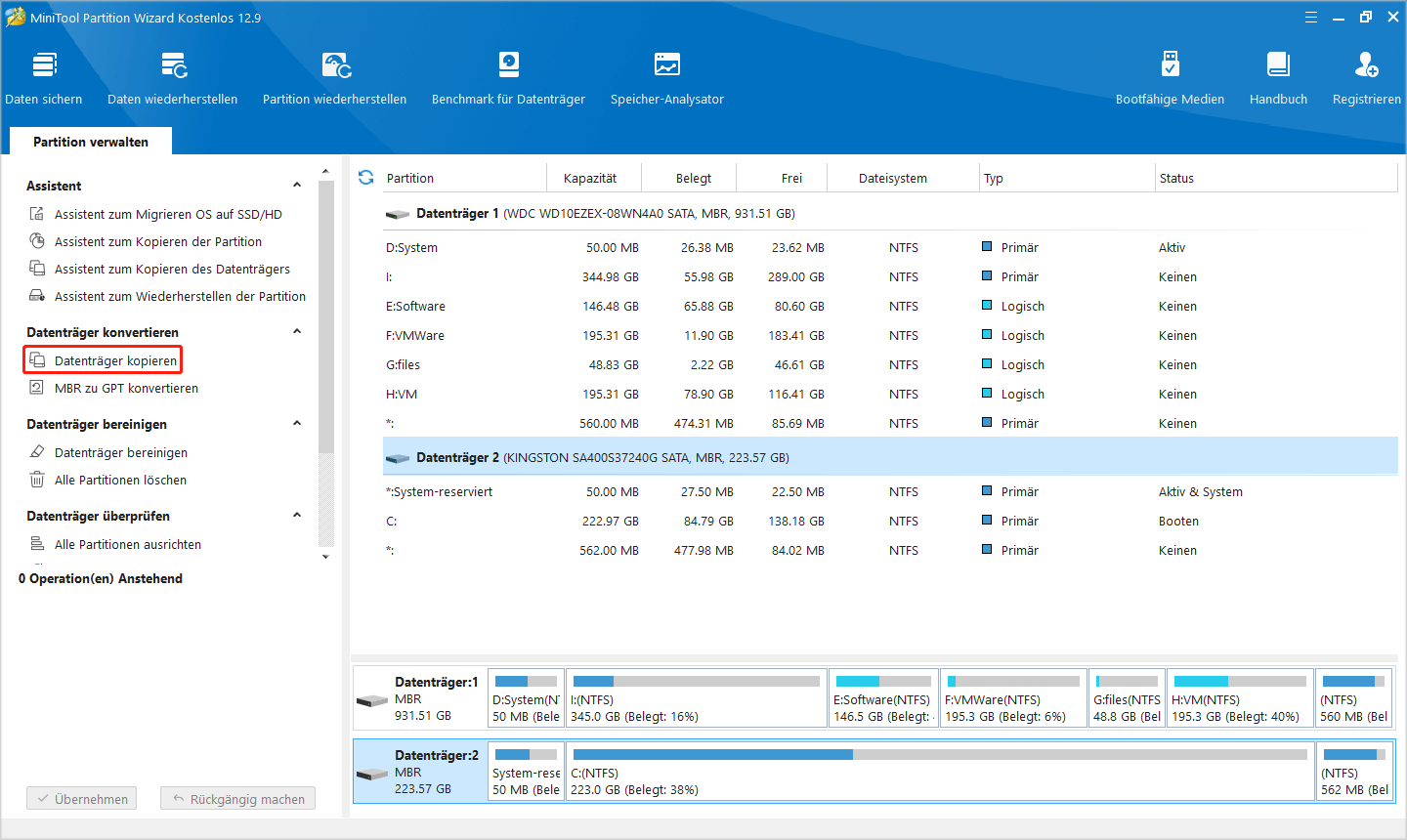Screen dimensions: 1407x840
Task: Select the C: partition row
Action: point(890,521)
